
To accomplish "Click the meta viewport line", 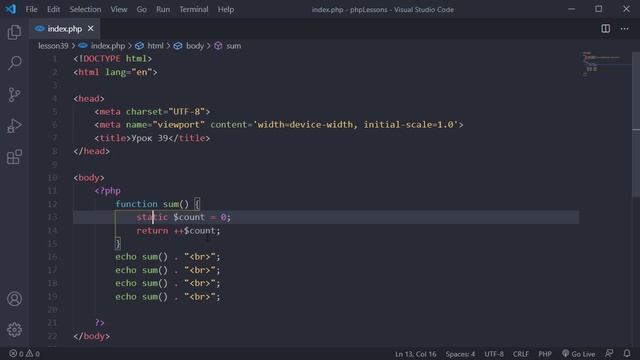I will tap(279, 124).
